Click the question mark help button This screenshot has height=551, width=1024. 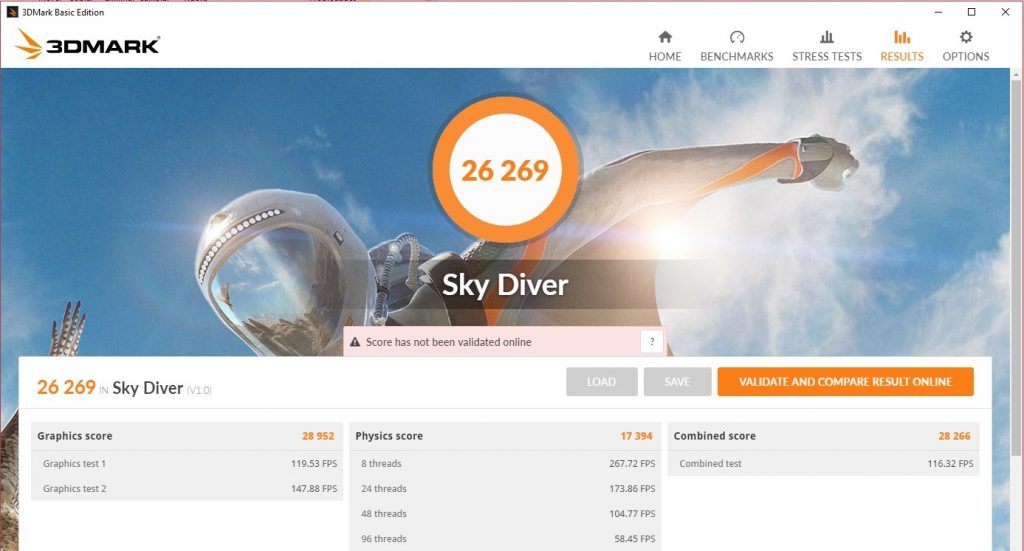point(652,341)
